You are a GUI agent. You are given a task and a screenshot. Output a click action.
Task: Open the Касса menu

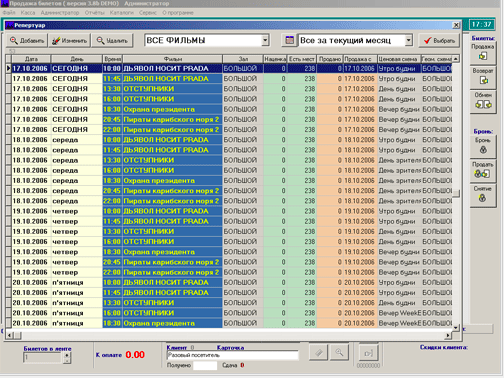28,13
